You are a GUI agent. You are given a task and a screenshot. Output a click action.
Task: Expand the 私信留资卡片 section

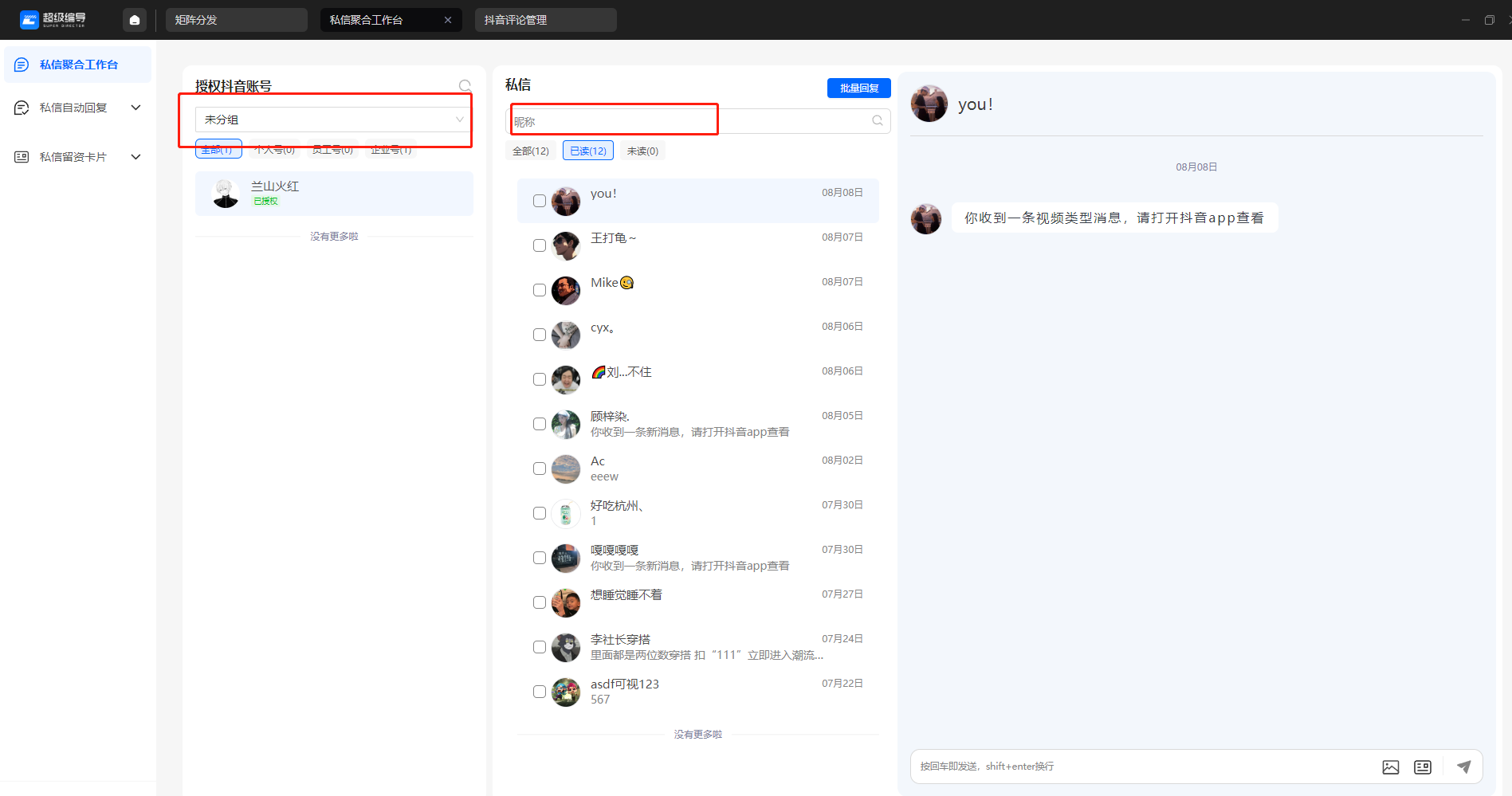click(x=135, y=157)
